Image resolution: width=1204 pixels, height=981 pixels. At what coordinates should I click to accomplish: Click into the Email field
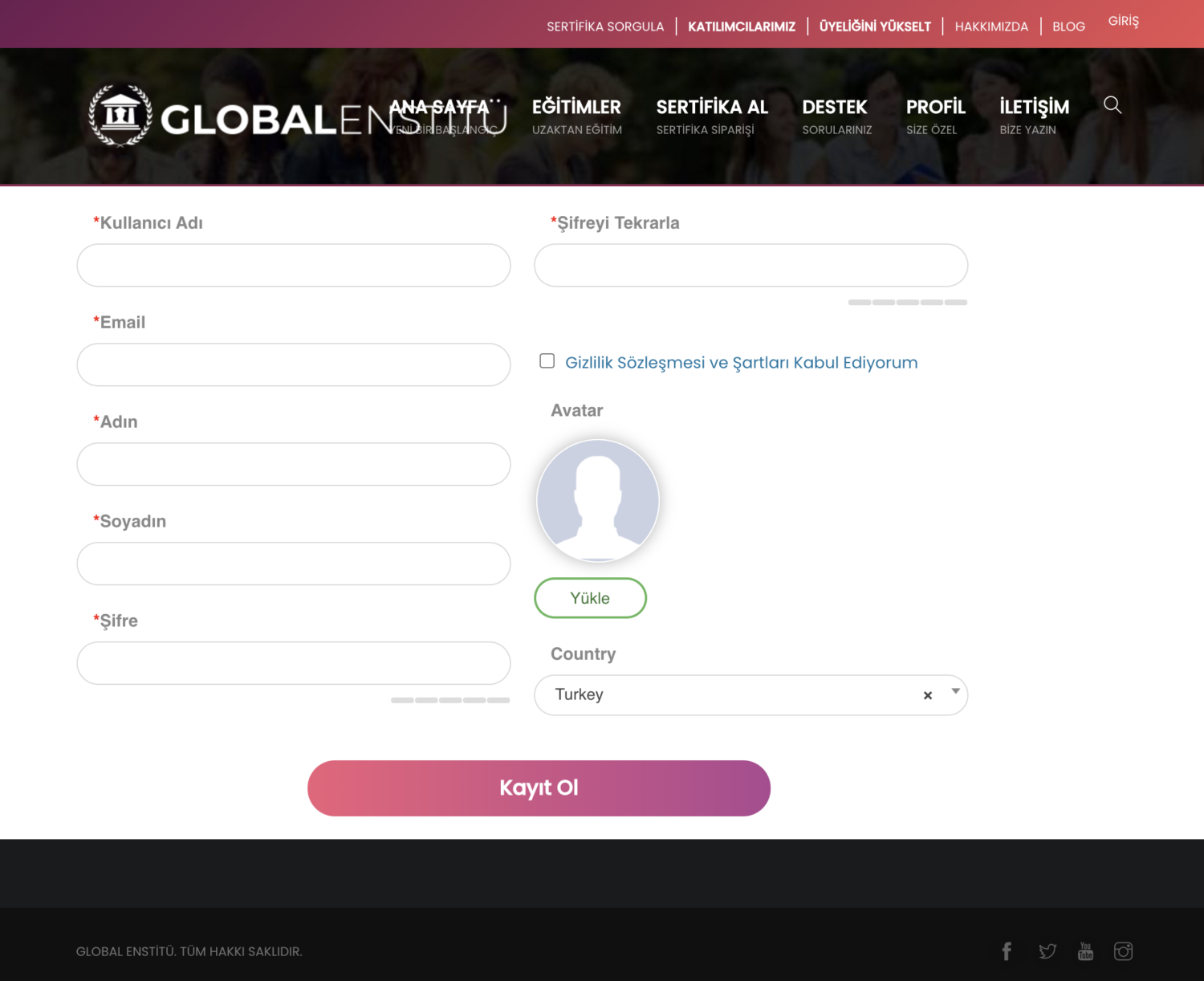pos(294,365)
